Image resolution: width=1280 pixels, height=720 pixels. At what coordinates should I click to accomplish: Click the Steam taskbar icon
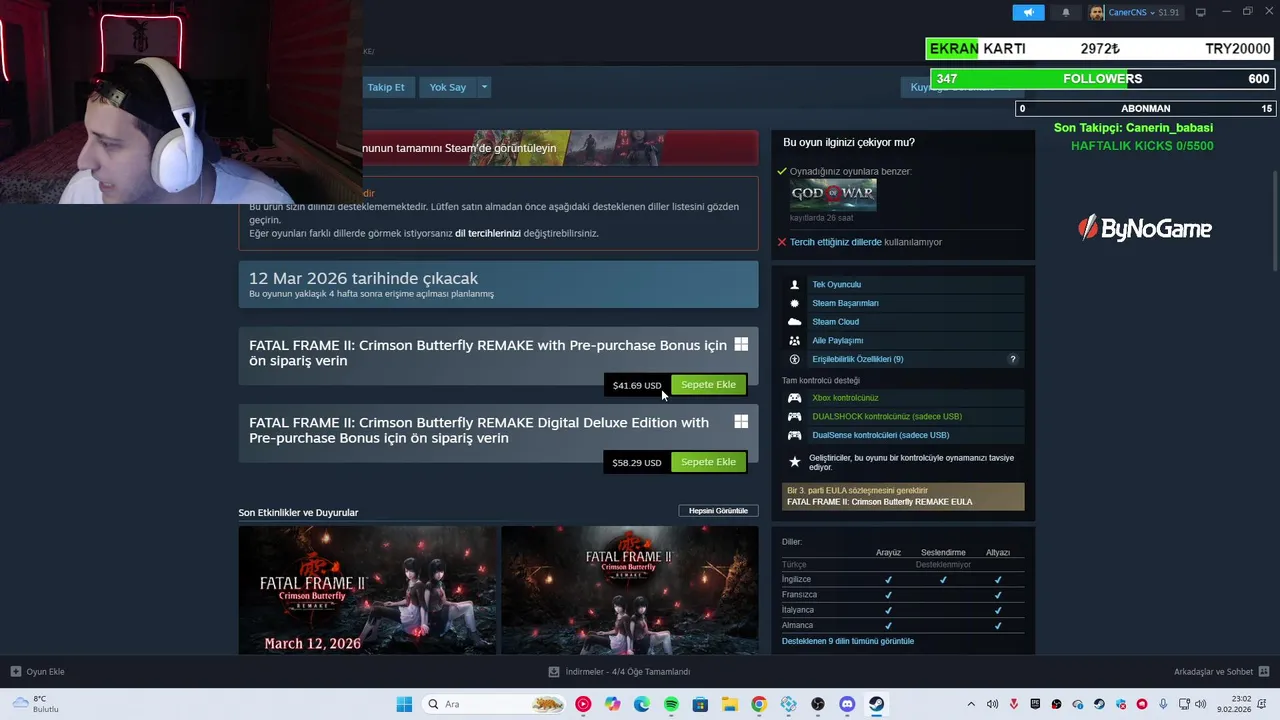[x=876, y=704]
